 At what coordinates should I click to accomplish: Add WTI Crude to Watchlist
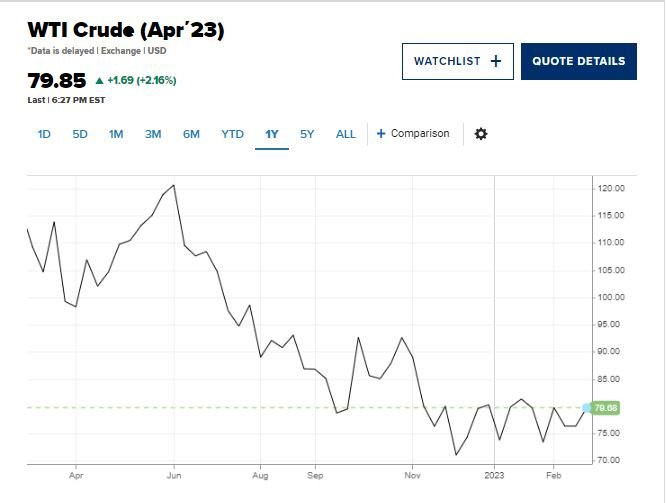click(458, 61)
